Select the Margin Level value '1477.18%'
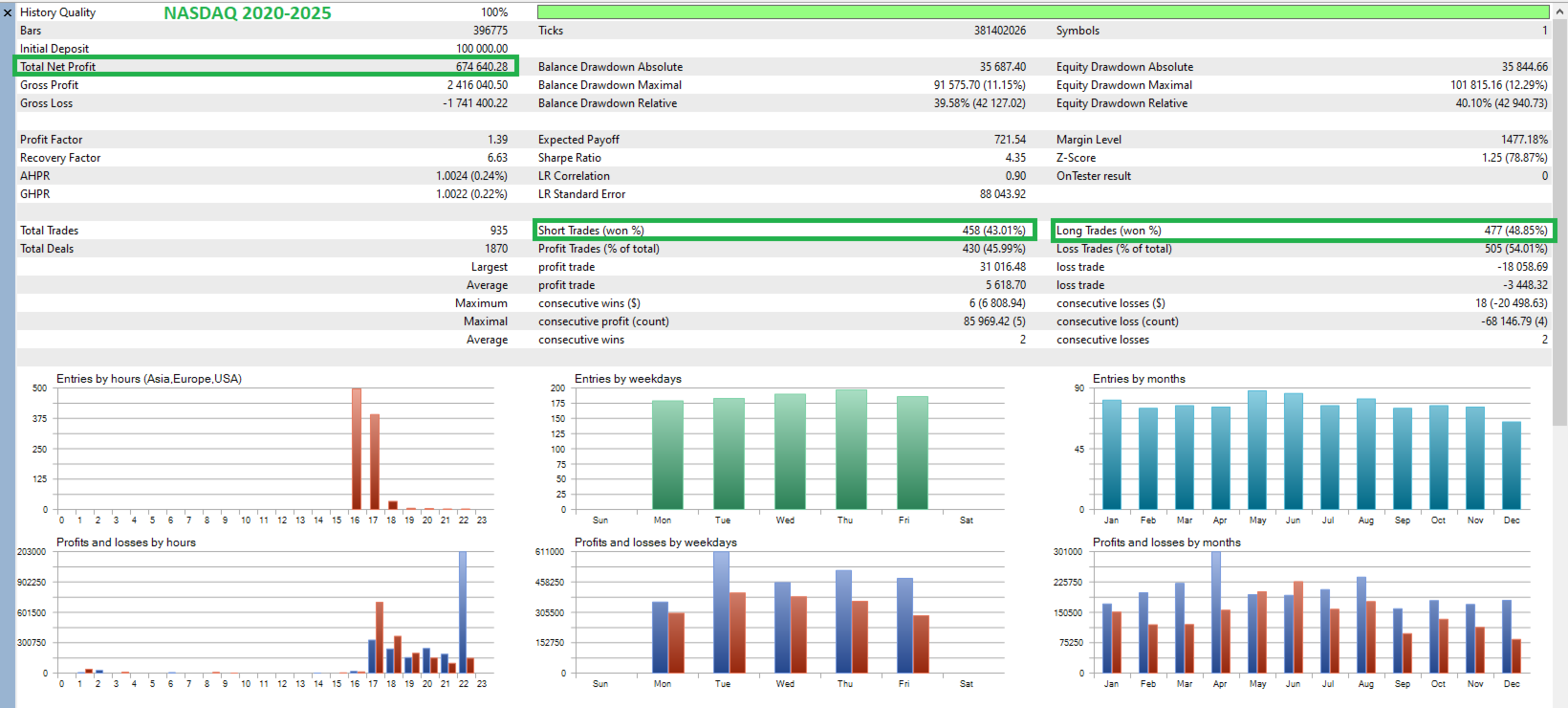 click(1525, 140)
